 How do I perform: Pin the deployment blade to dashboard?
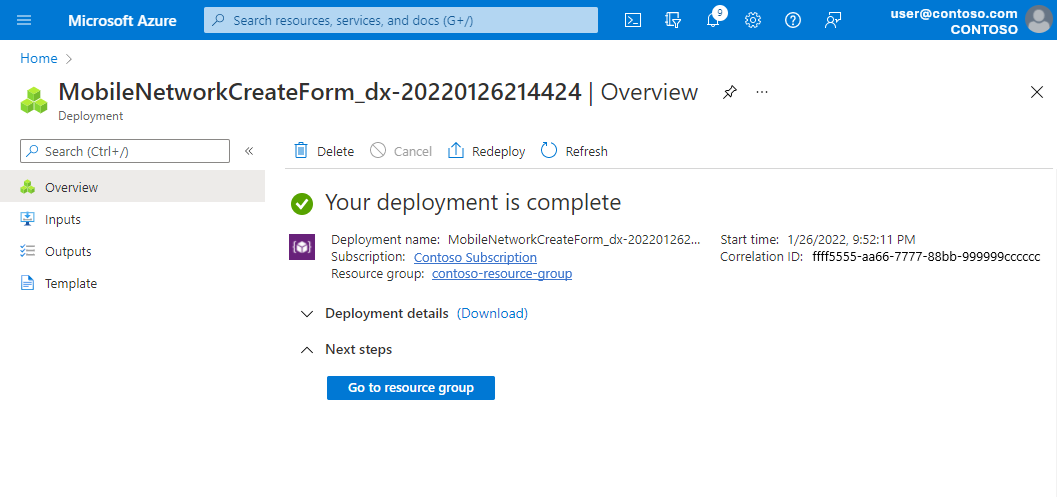(x=729, y=92)
